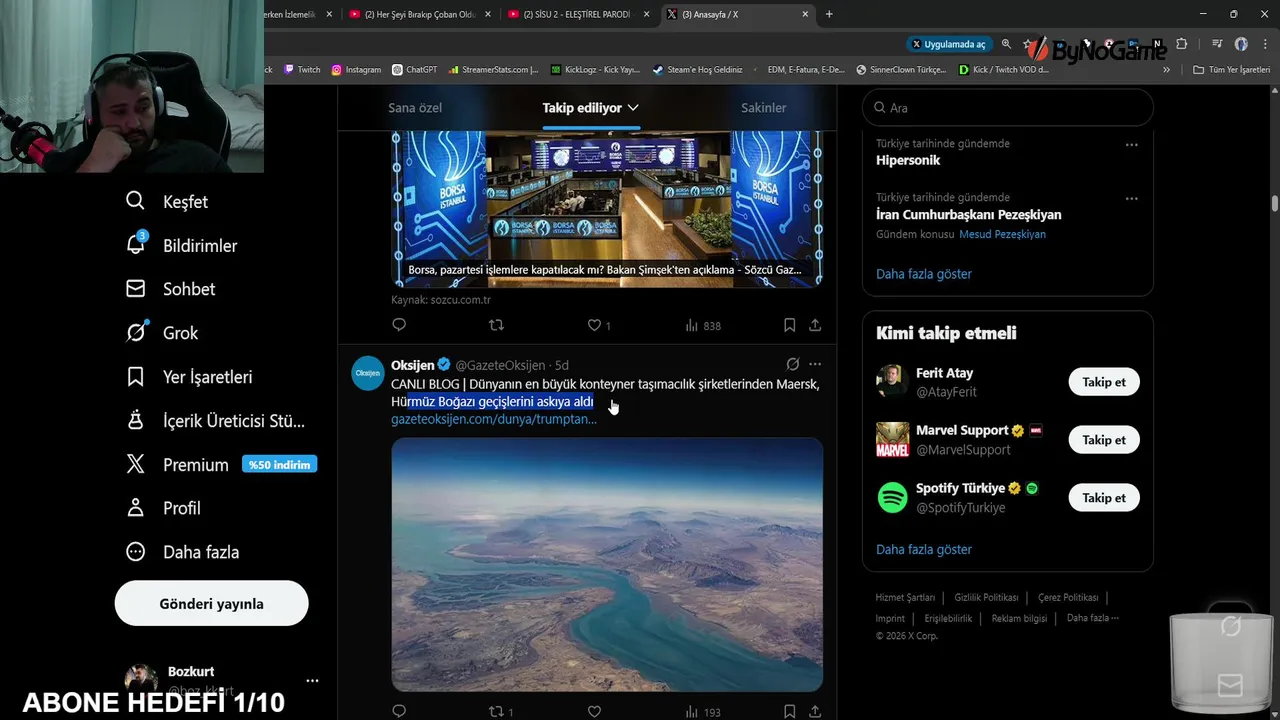Expand hidden bookmarks overflow chevron

(x=1166, y=70)
